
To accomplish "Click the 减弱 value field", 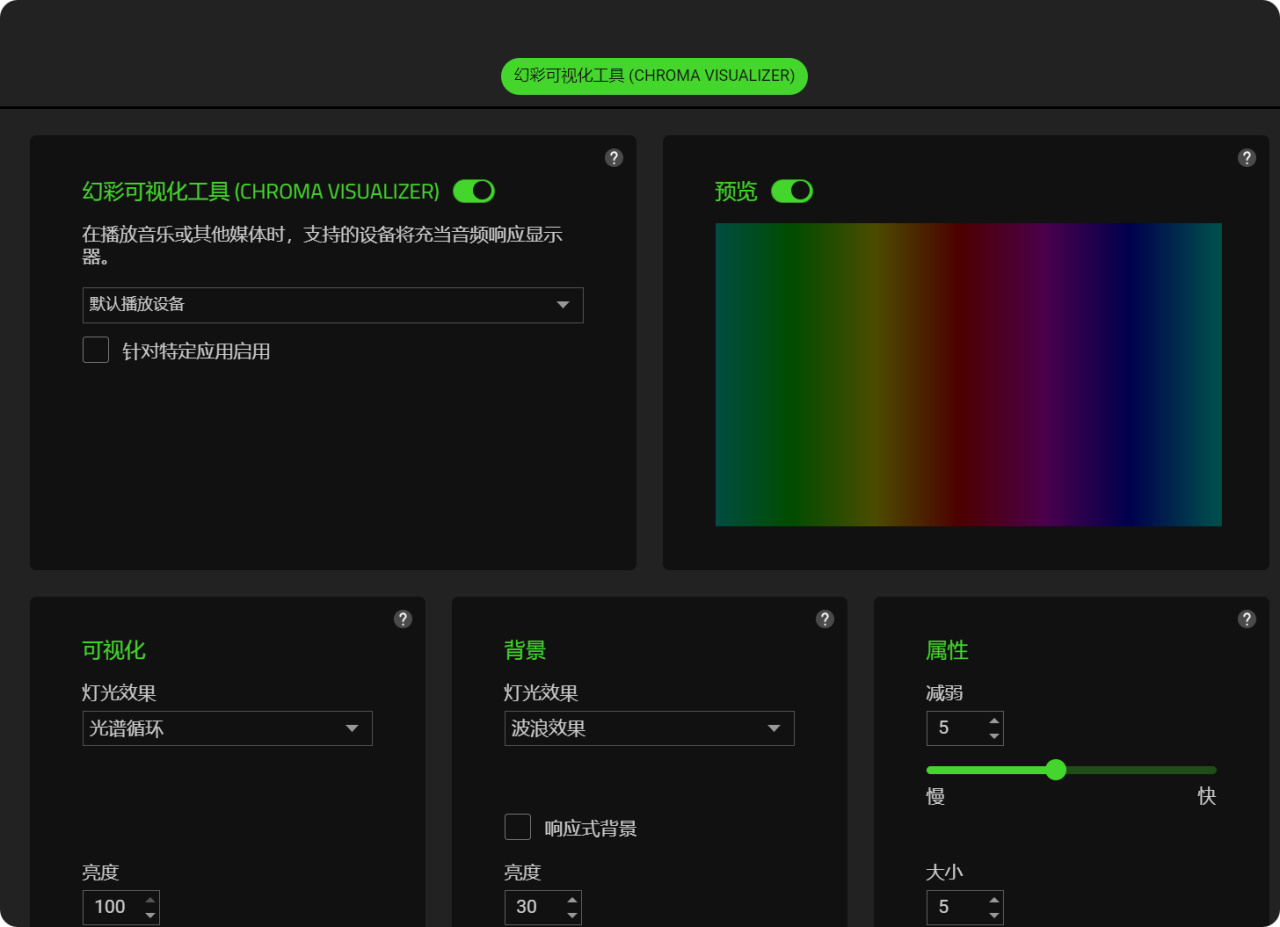I will (x=965, y=728).
